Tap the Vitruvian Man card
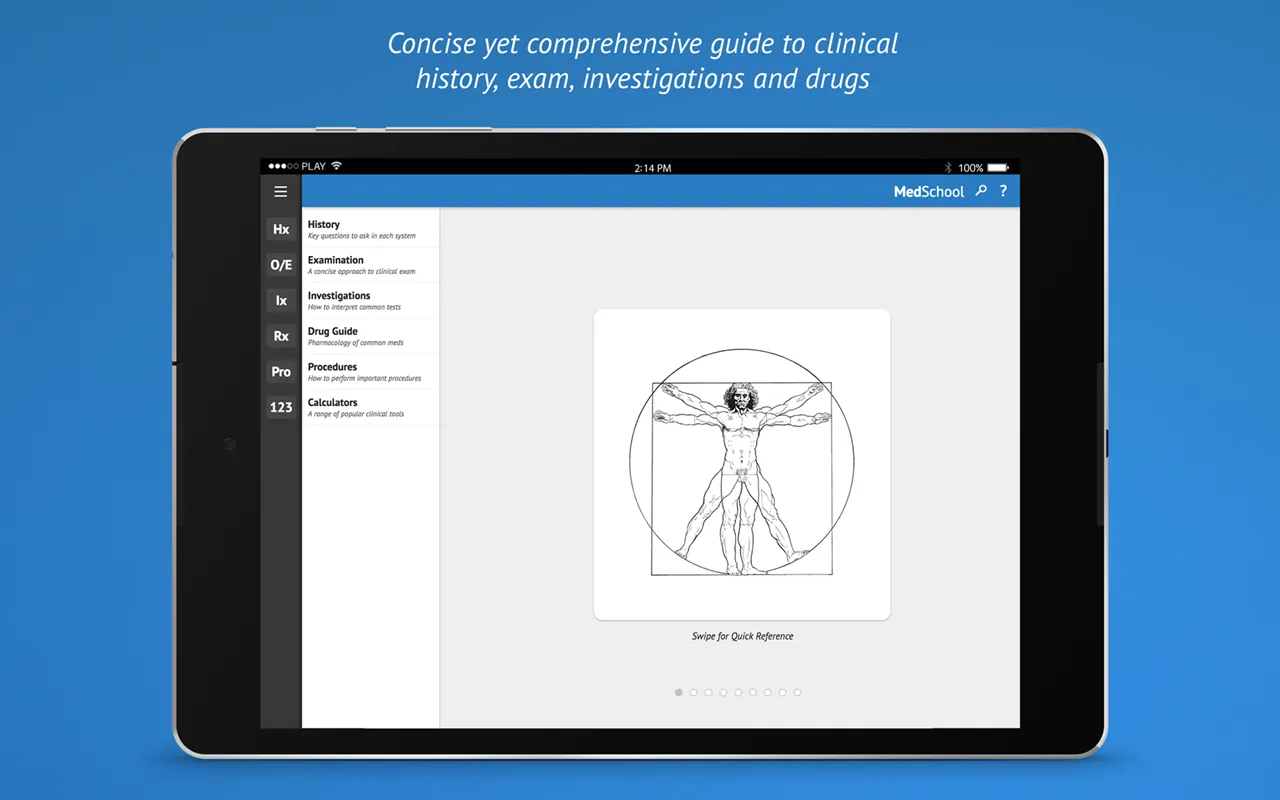 click(742, 464)
